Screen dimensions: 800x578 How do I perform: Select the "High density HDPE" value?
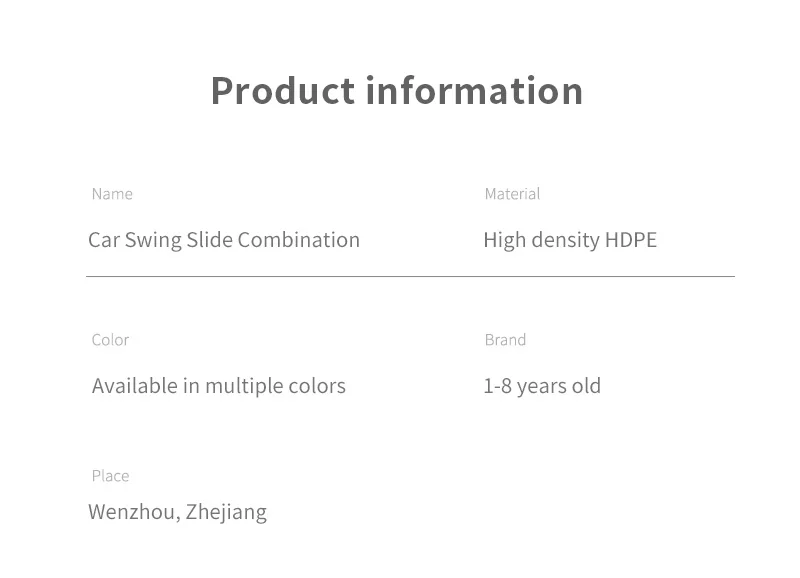(570, 240)
